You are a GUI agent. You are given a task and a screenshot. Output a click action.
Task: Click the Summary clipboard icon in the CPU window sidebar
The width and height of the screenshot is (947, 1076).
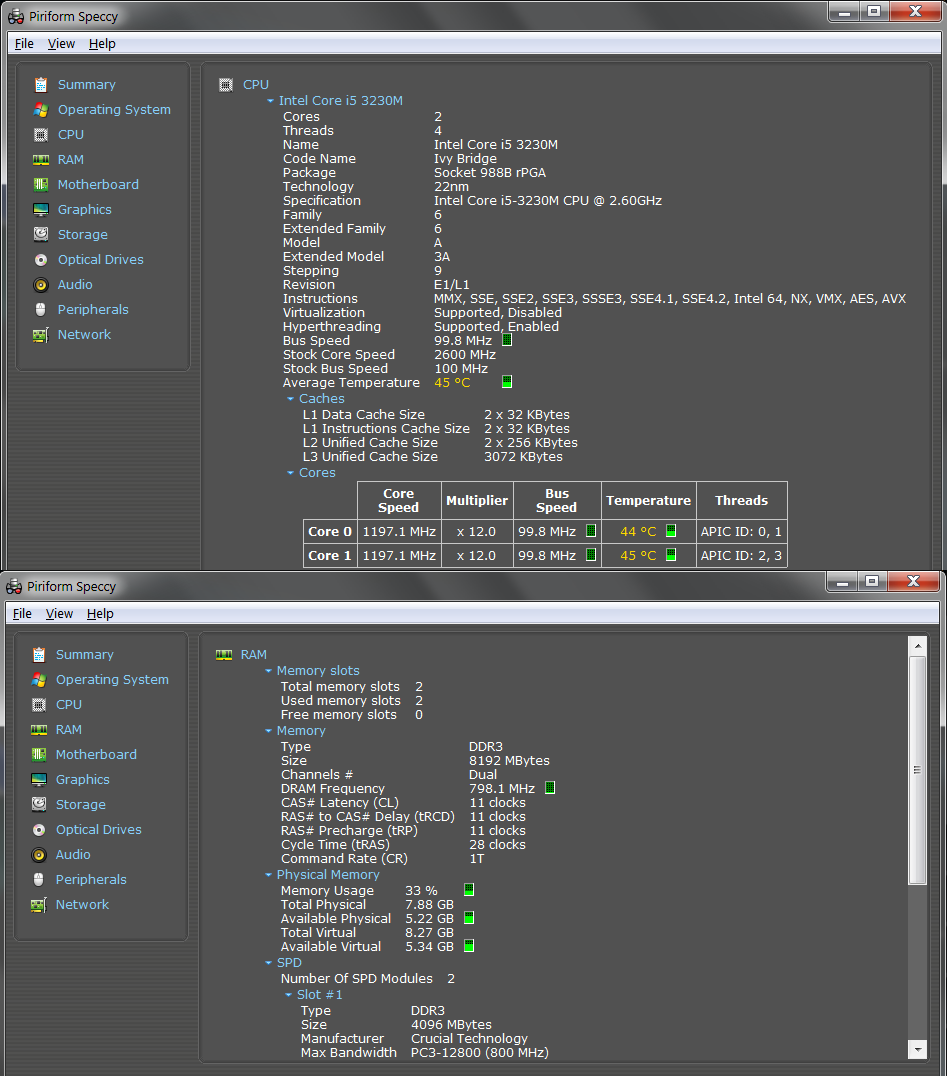40,85
